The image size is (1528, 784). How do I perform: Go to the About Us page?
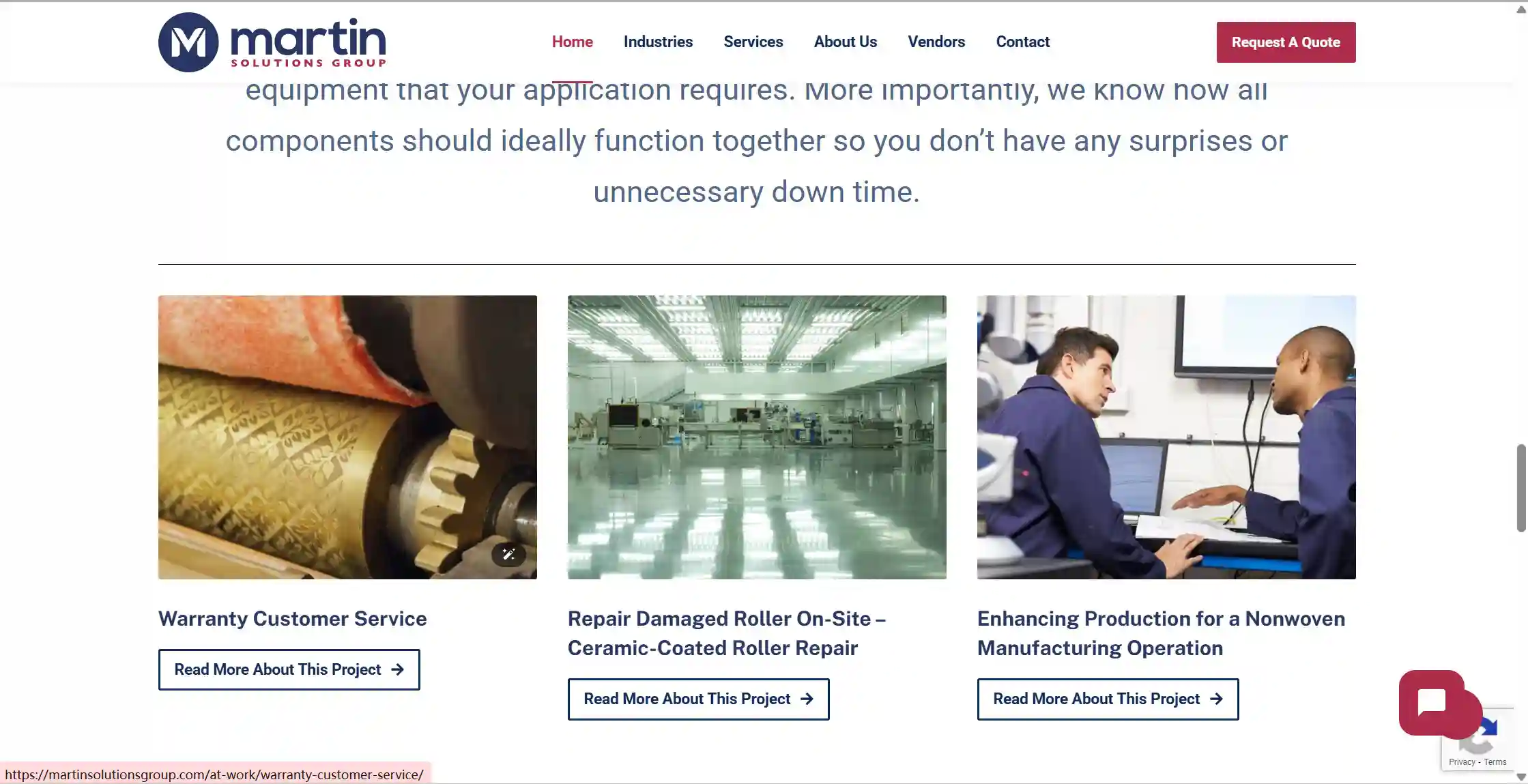click(x=846, y=42)
